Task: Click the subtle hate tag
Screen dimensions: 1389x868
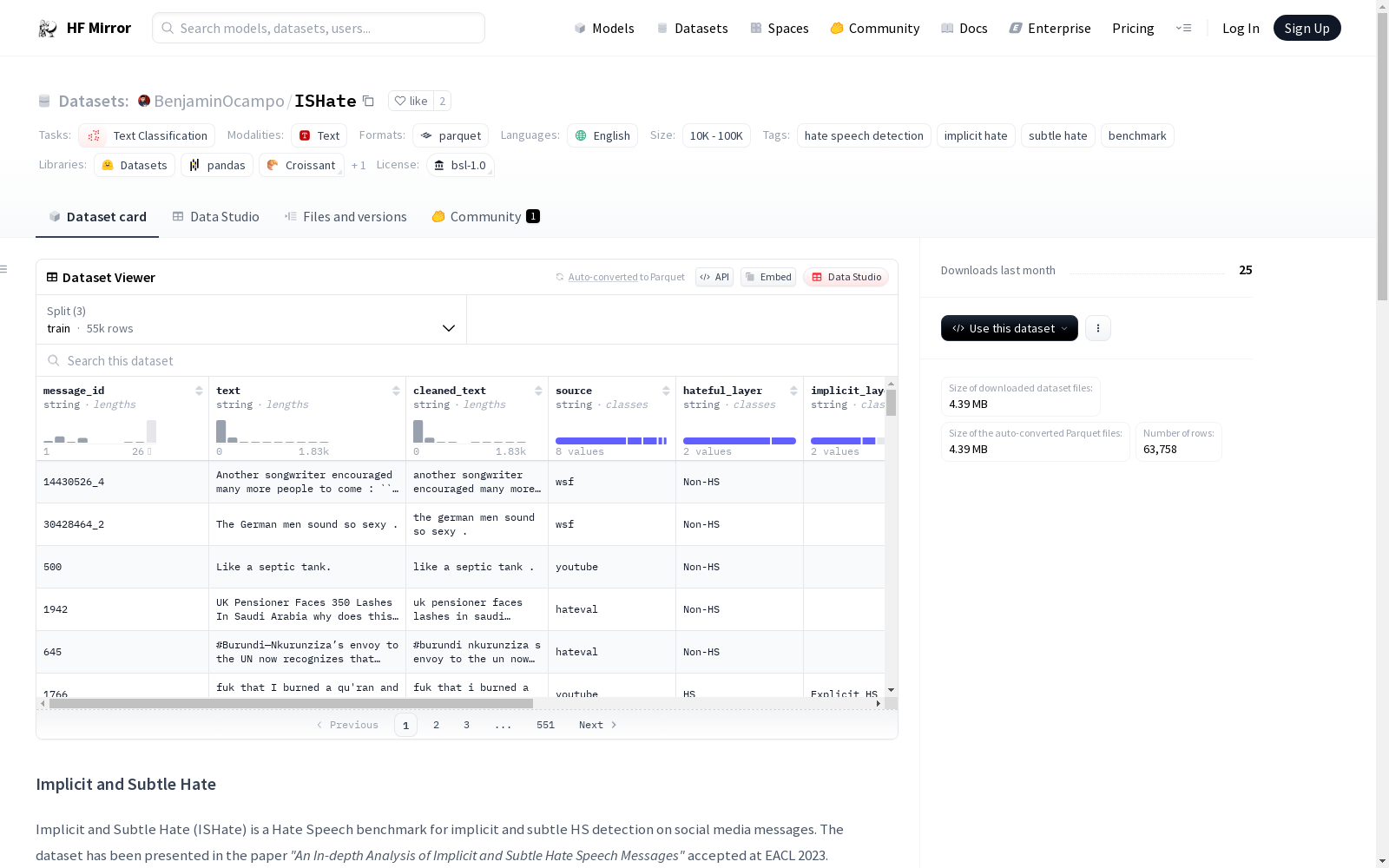Action: coord(1057,135)
